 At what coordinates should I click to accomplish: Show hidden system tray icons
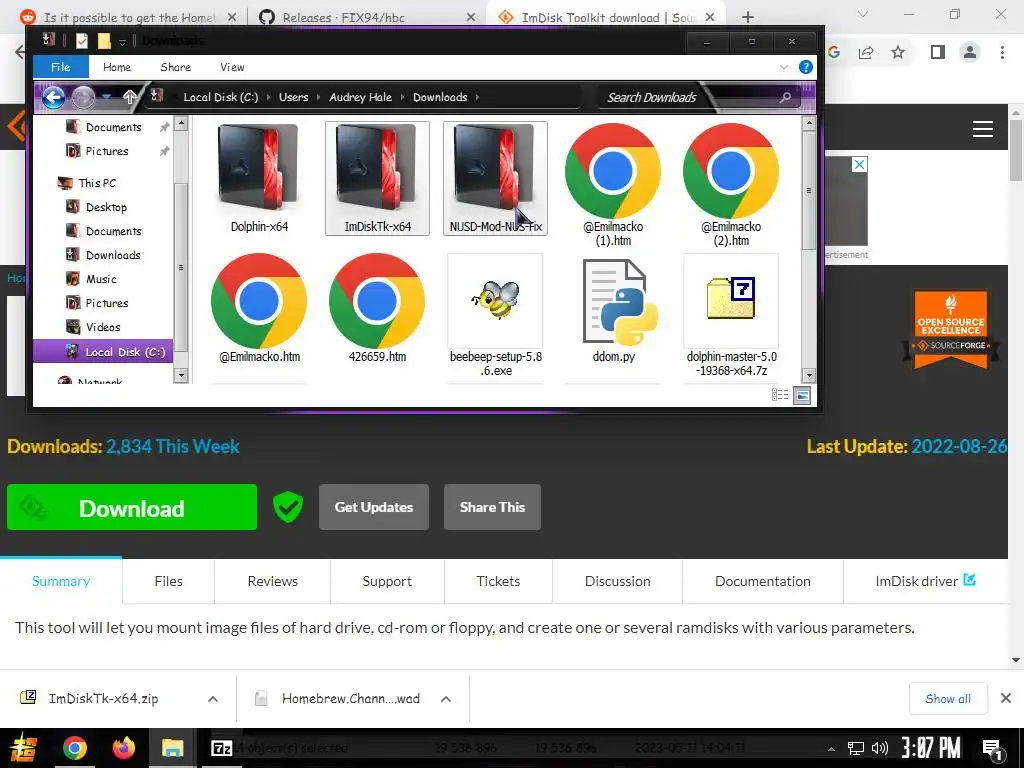coord(831,748)
